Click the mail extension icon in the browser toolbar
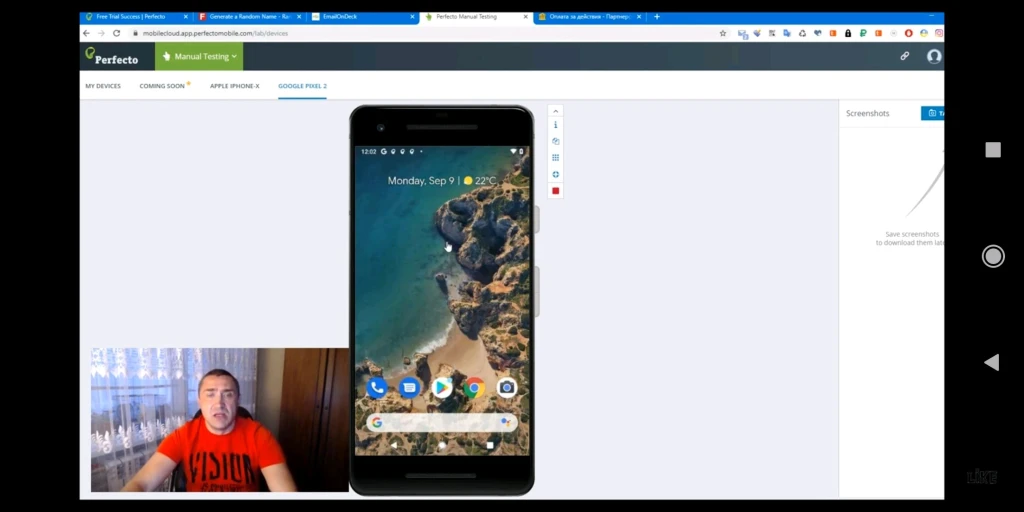This screenshot has height=512, width=1024. click(743, 33)
